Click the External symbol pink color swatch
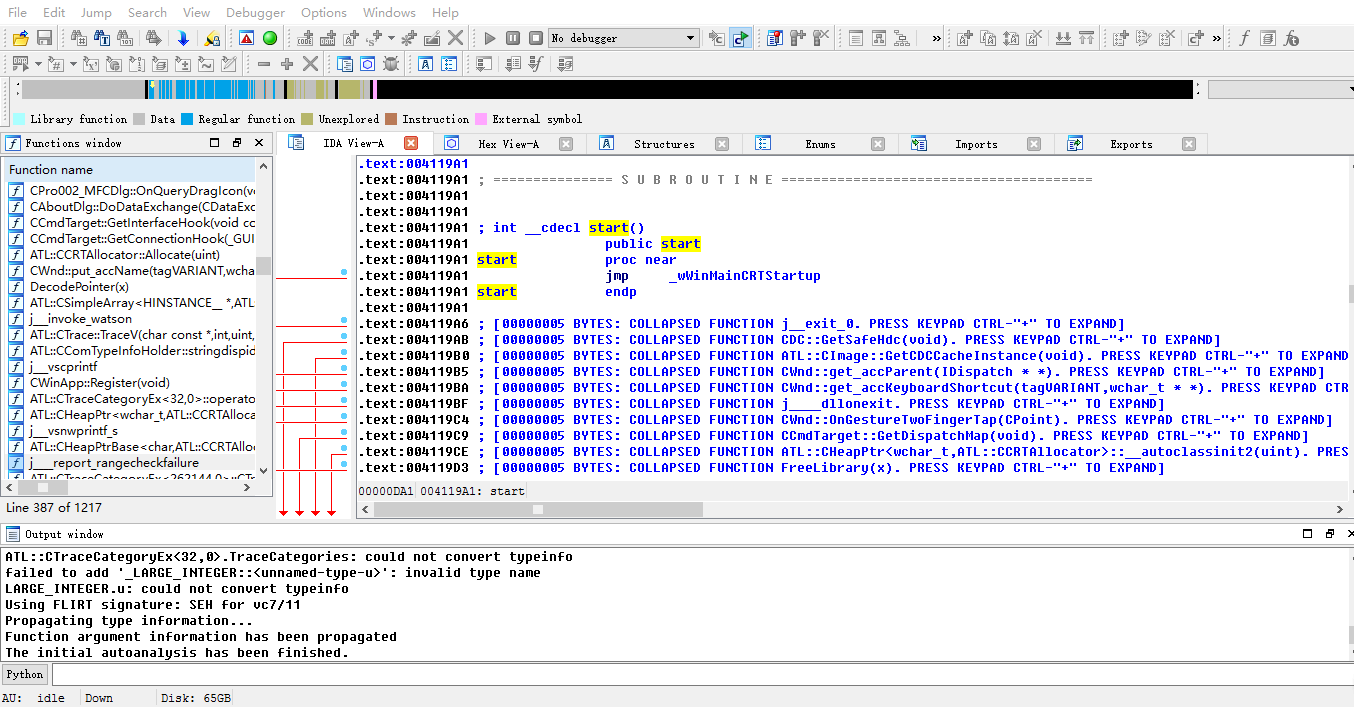 tap(481, 119)
